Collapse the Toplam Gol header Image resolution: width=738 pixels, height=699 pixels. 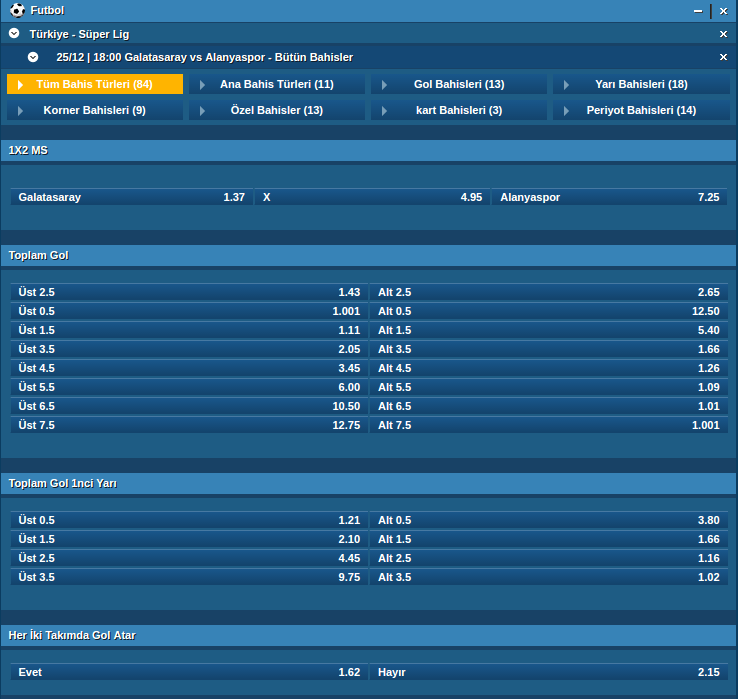pyautogui.click(x=369, y=256)
